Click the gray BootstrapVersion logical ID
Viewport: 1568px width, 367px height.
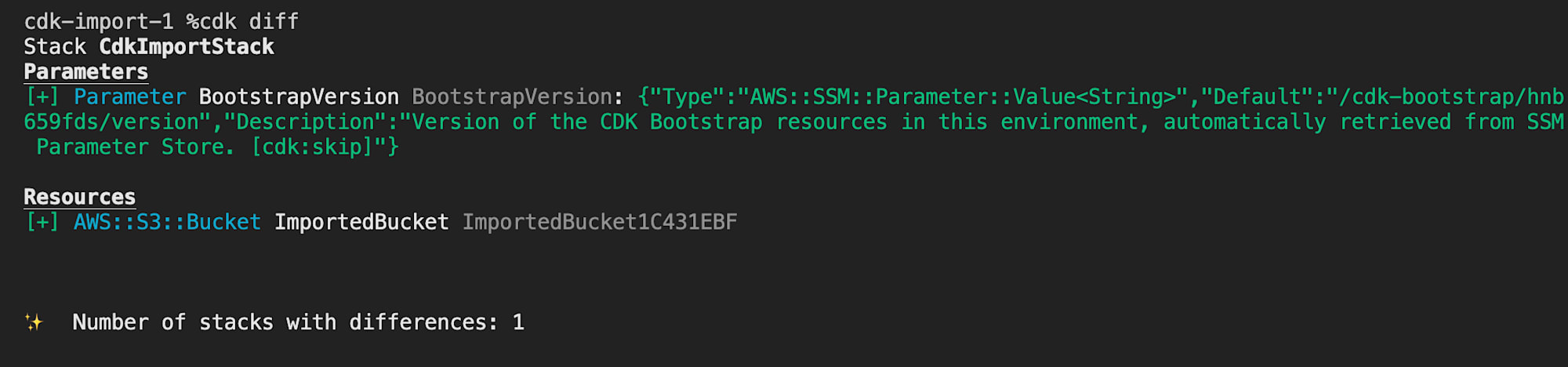coord(512,96)
